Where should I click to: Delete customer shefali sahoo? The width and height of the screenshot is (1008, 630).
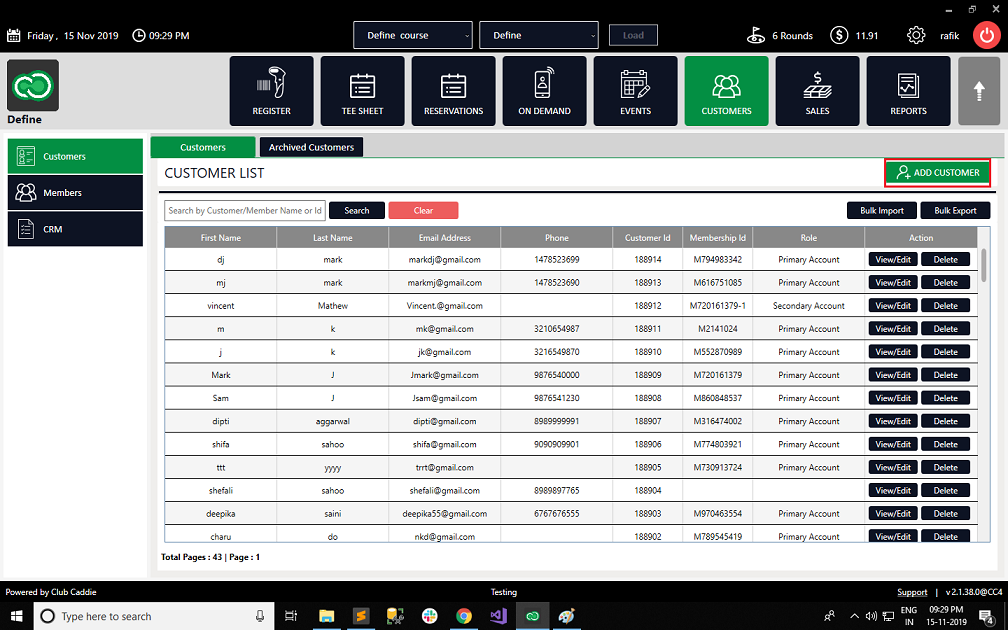click(946, 490)
